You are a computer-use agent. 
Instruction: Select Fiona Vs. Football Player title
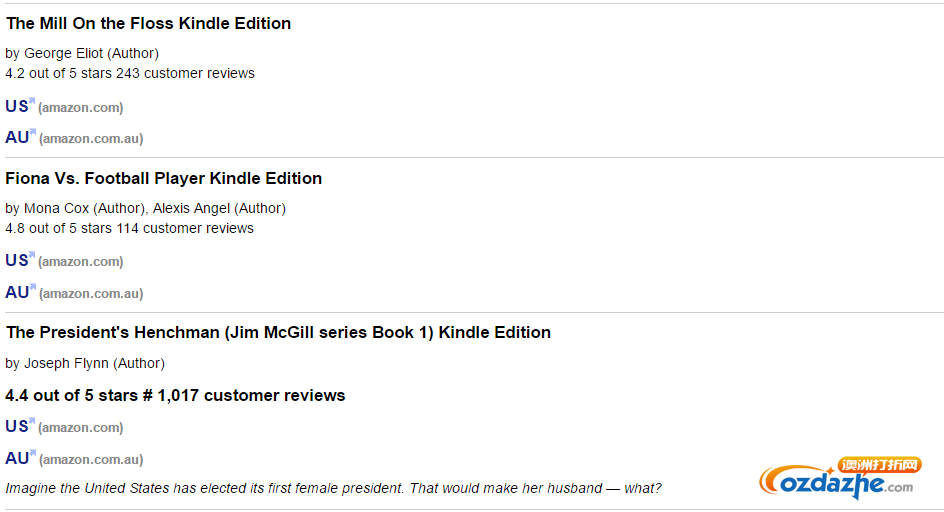coord(164,178)
